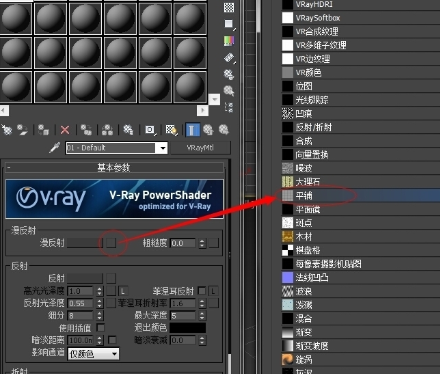The image size is (440, 374).
Task: Collapse the 基本参数 rollout
Action: tap(114, 167)
